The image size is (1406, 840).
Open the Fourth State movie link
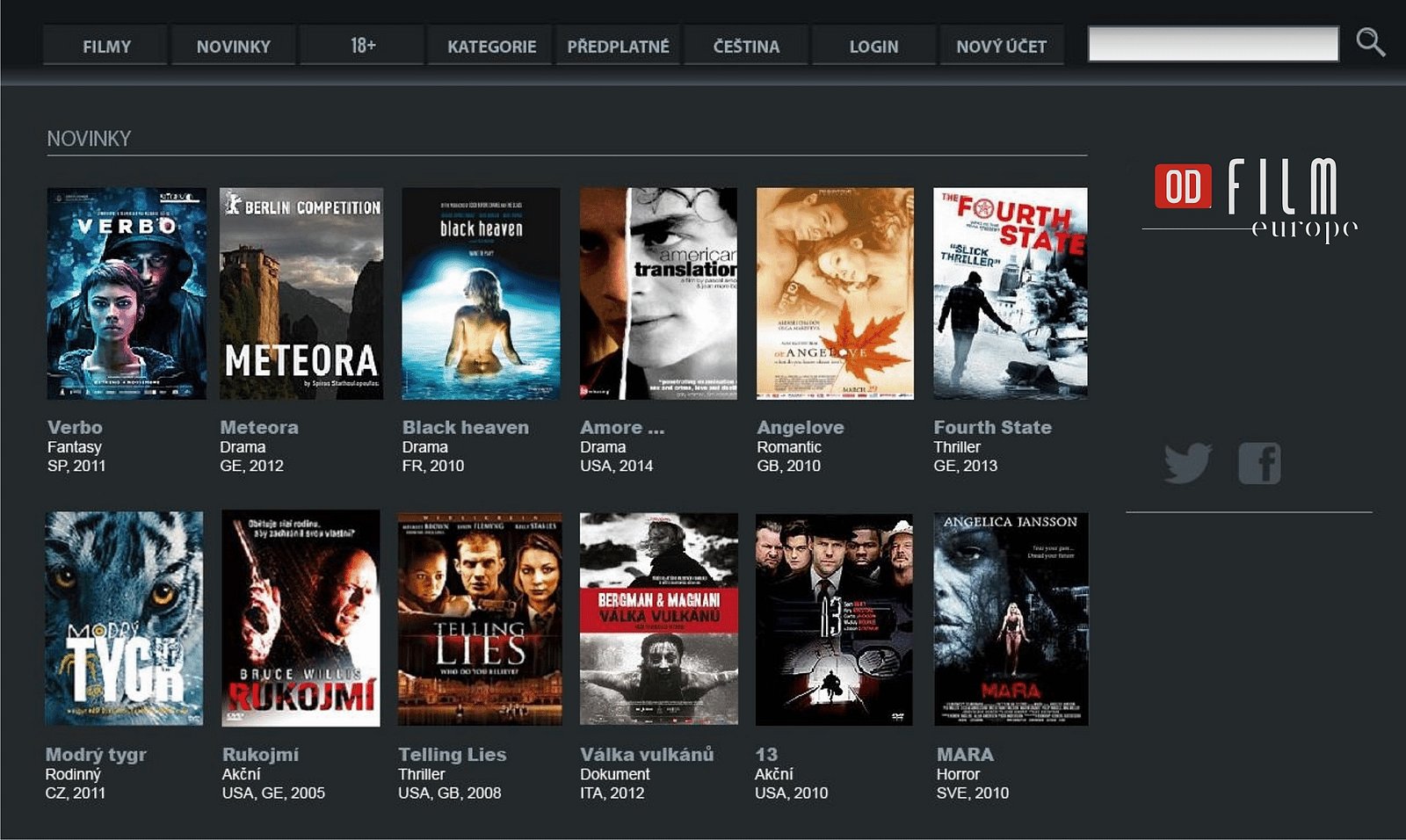pyautogui.click(x=992, y=427)
